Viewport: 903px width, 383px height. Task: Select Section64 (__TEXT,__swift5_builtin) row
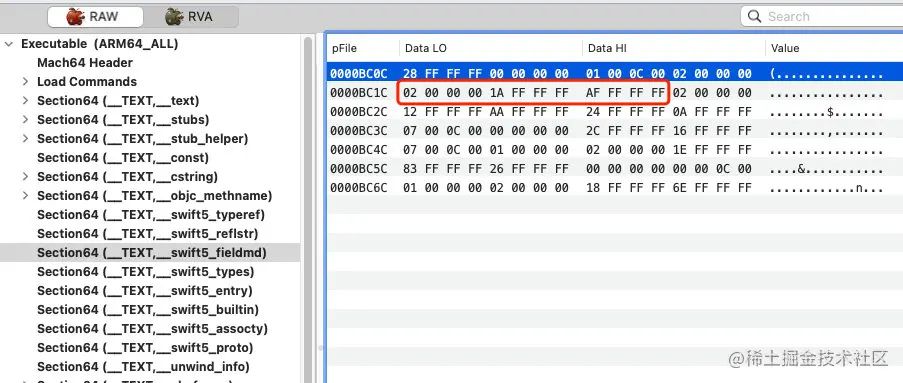[x=148, y=310]
